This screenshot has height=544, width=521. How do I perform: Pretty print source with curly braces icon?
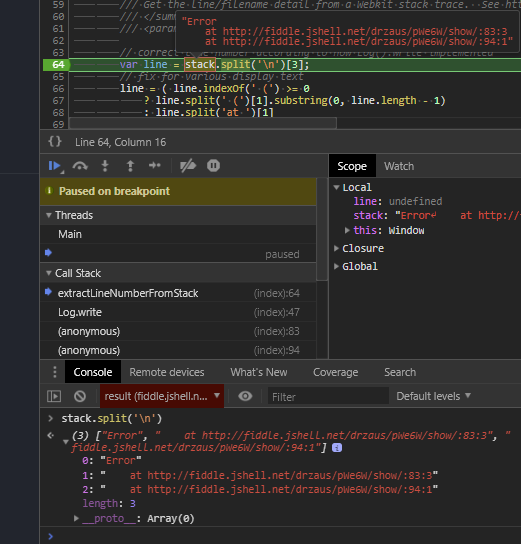55,142
